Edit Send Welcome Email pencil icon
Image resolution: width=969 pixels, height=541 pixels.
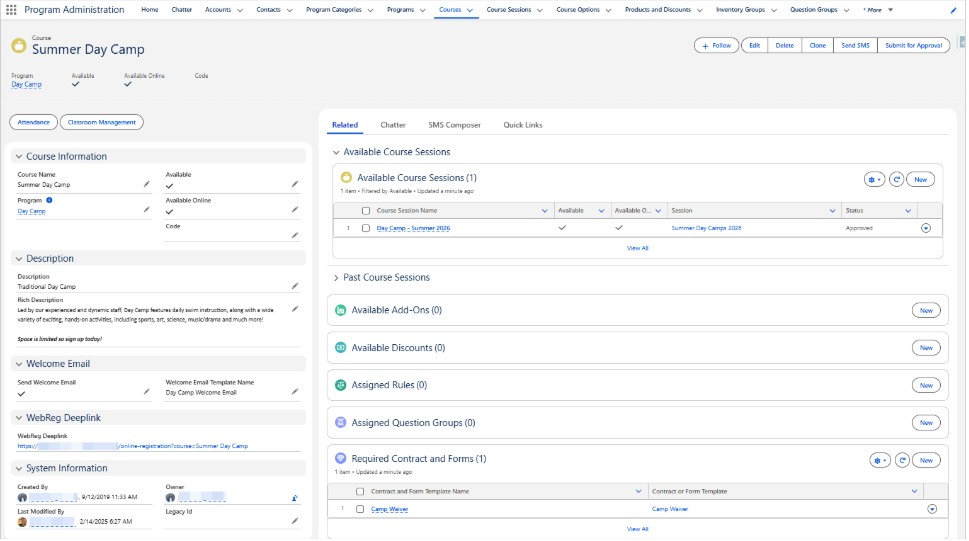click(x=146, y=391)
